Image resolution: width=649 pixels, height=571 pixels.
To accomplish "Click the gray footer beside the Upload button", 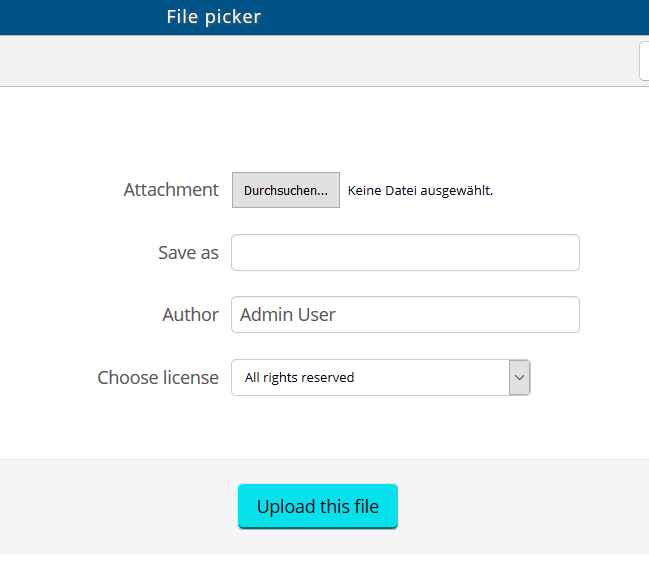I will click(520, 507).
